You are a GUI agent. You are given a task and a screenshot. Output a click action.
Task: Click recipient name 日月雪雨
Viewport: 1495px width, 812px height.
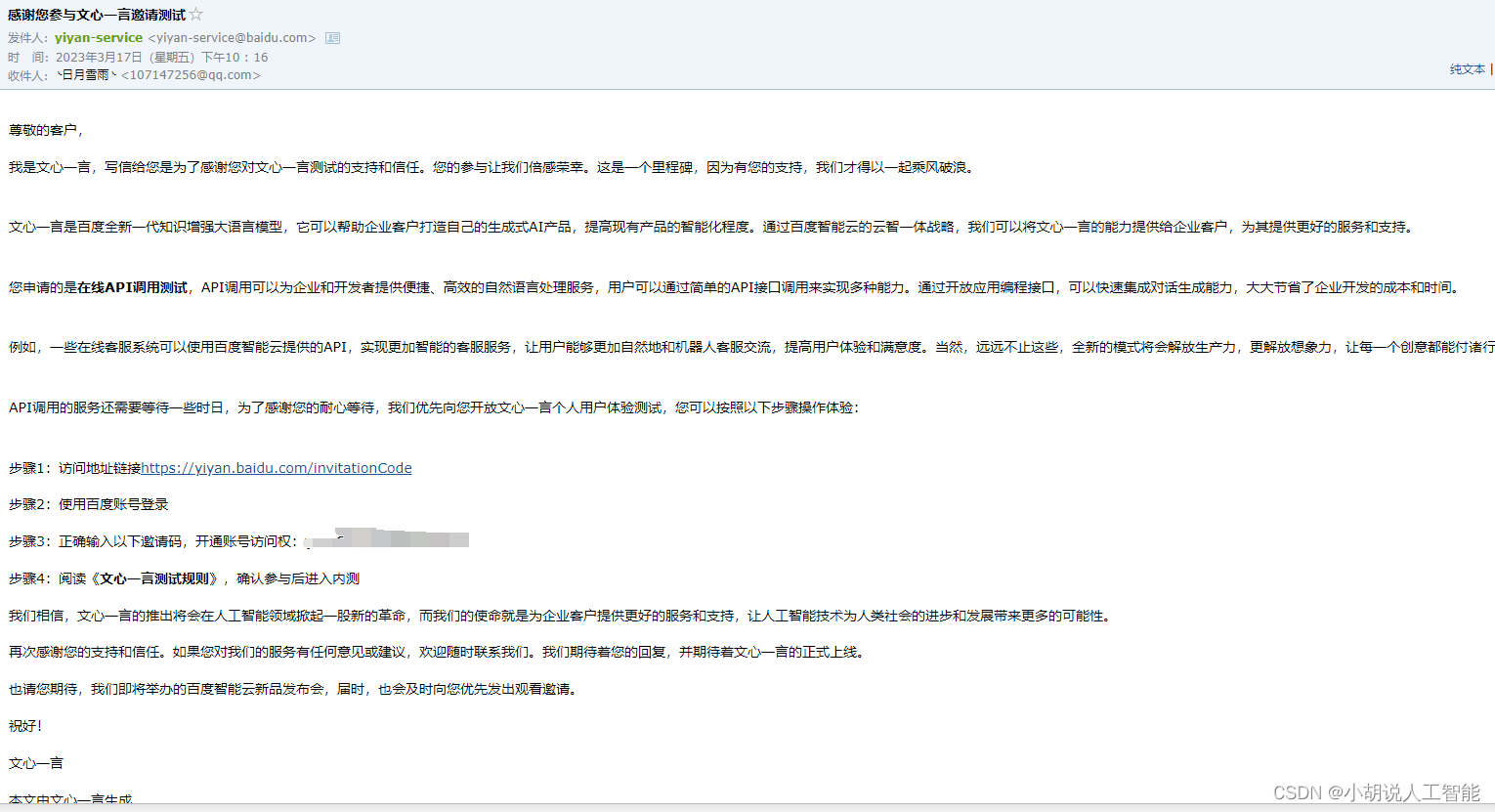pyautogui.click(x=85, y=75)
